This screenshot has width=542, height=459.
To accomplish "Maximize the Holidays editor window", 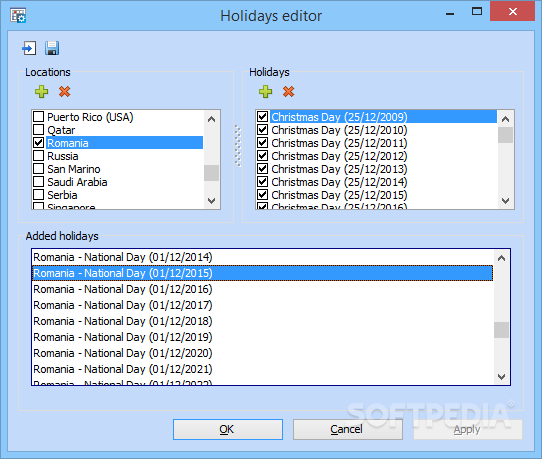I will click(x=477, y=11).
